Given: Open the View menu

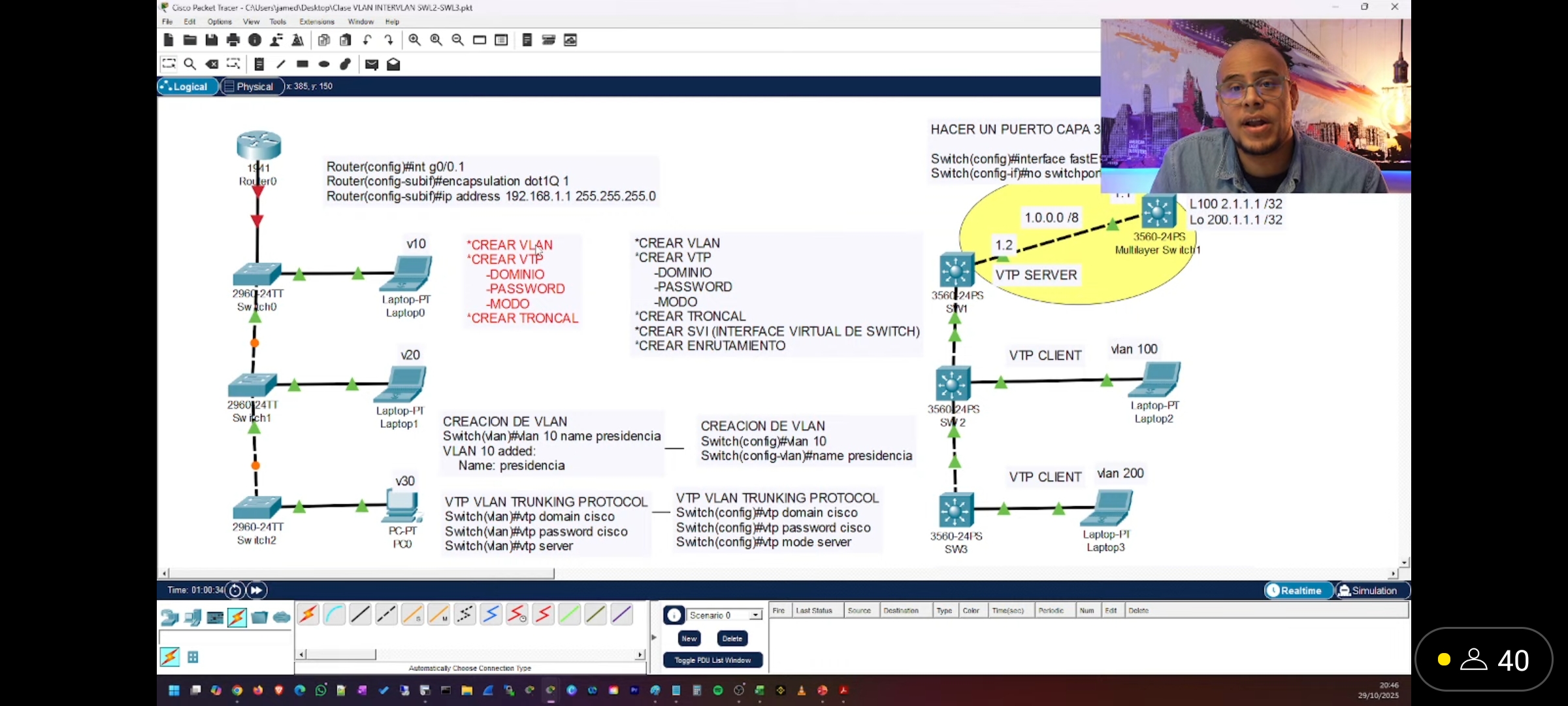Looking at the screenshot, I should pyautogui.click(x=251, y=22).
